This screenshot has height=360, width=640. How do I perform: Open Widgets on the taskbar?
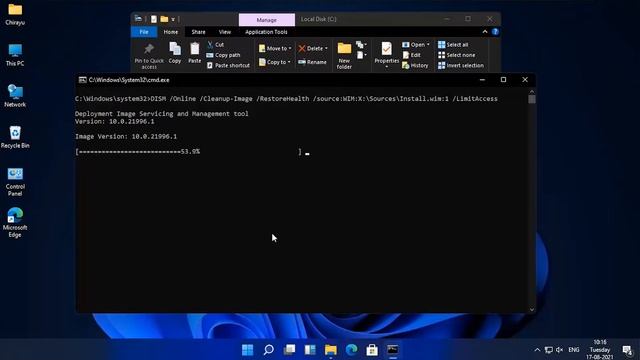pyautogui.click(x=310, y=350)
